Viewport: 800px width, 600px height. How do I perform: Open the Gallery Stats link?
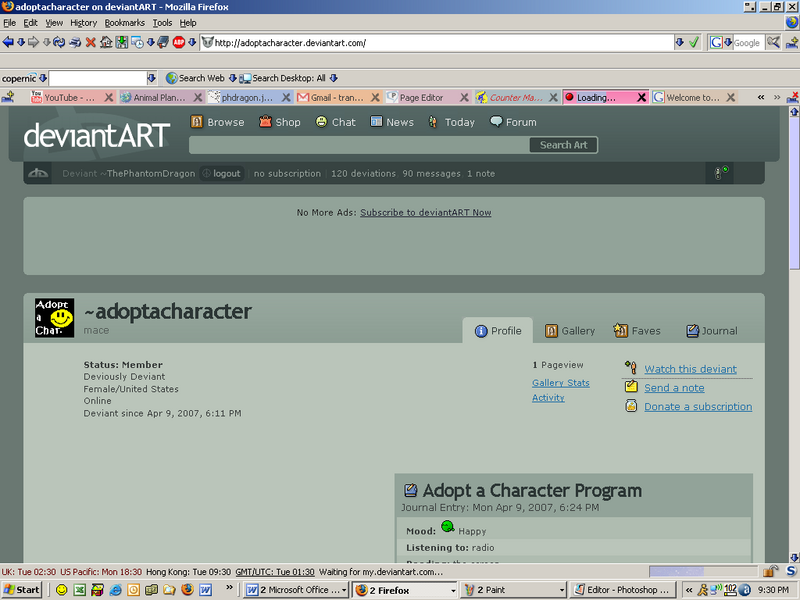click(561, 383)
